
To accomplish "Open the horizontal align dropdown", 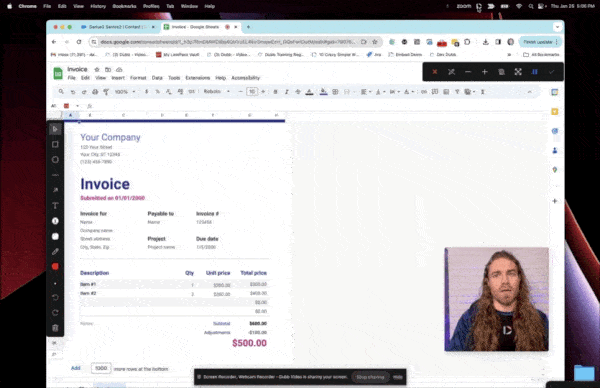I will [366, 92].
